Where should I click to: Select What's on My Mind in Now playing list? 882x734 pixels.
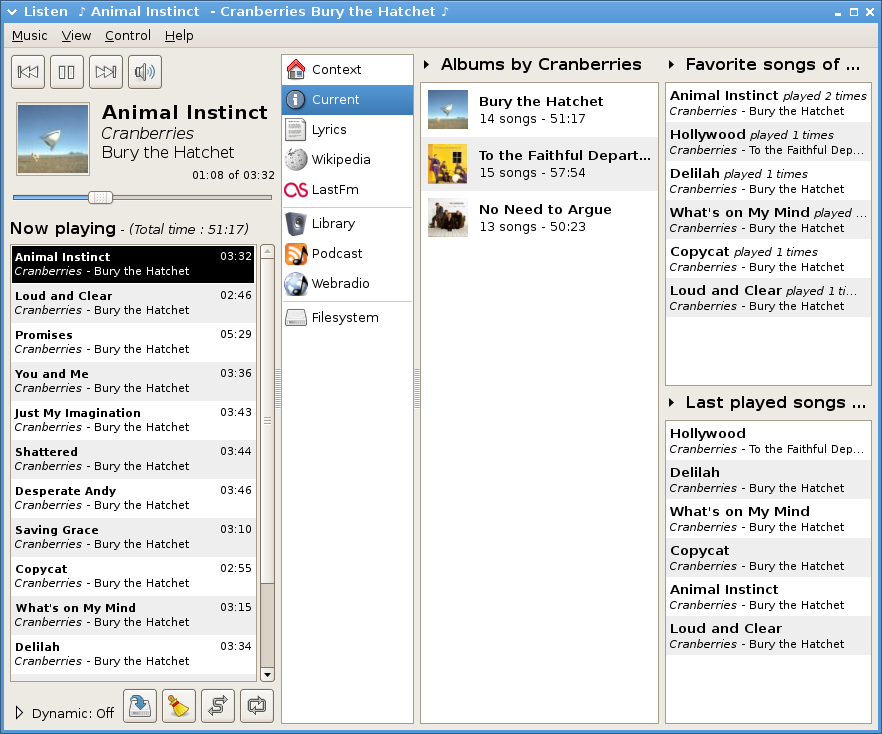tap(133, 615)
